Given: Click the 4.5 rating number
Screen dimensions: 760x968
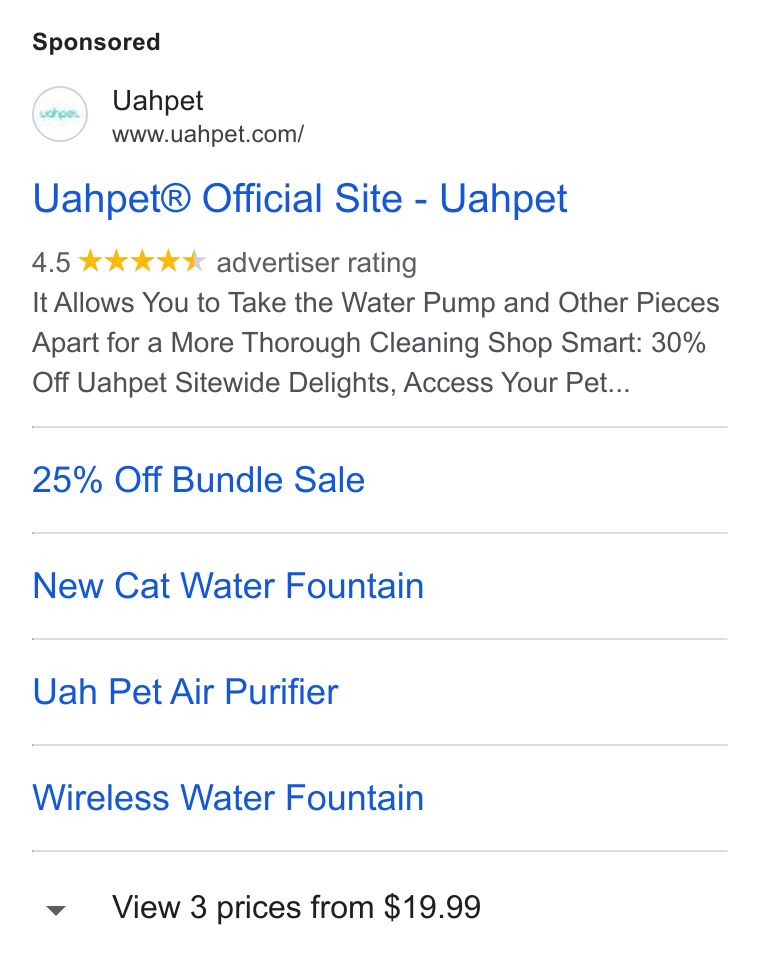Looking at the screenshot, I should pos(51,262).
